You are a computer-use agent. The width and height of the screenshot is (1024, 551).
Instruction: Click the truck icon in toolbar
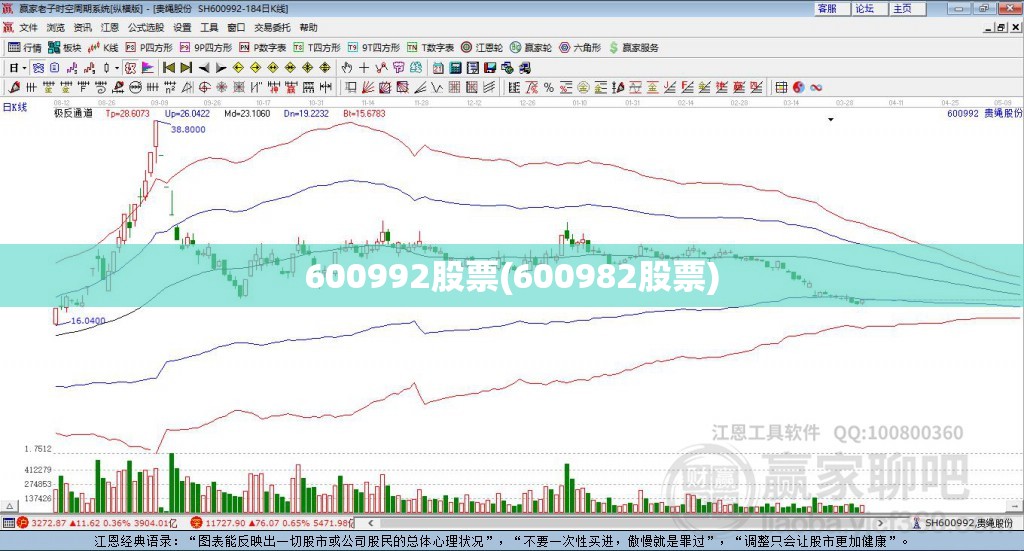point(524,68)
